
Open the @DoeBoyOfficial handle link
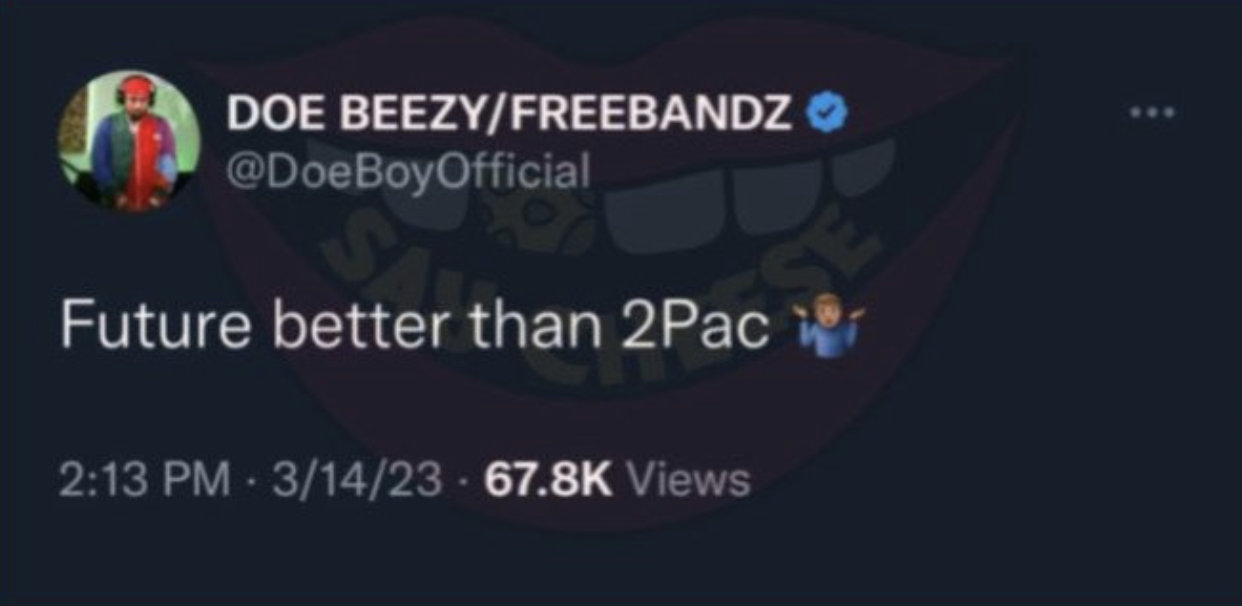(x=409, y=171)
